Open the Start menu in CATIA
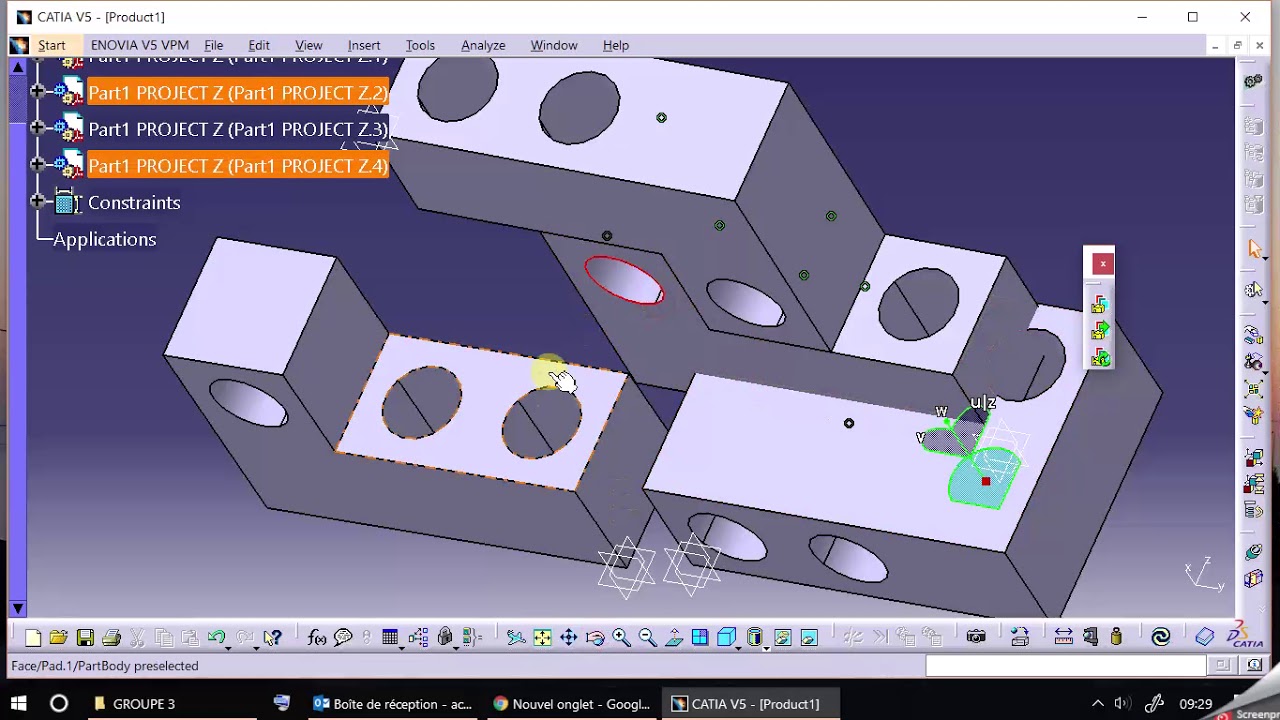Screen dimensions: 1280x720 pyautogui.click(x=51, y=45)
